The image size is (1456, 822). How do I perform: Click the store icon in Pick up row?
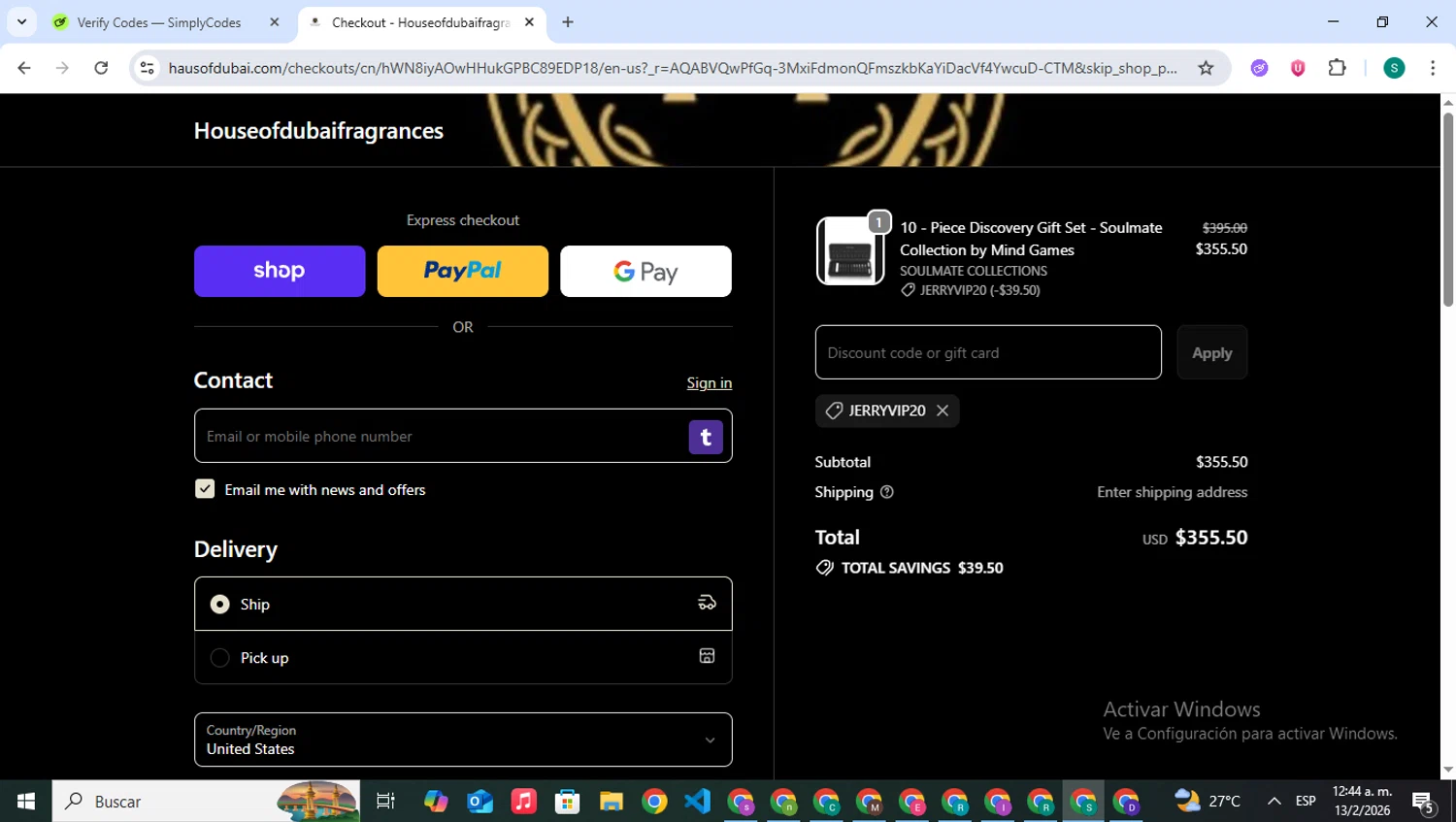pyautogui.click(x=707, y=656)
